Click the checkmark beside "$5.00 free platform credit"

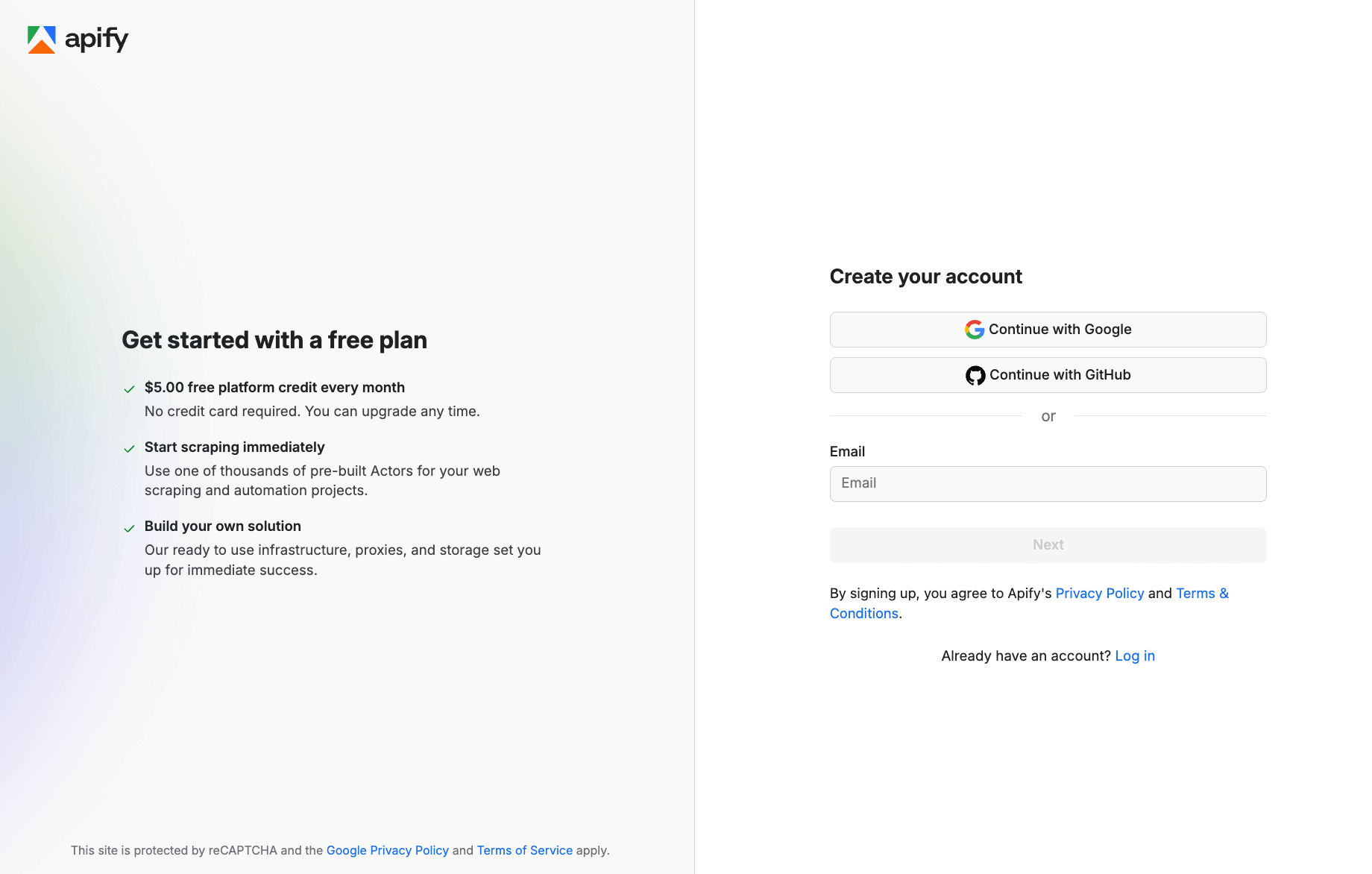130,389
